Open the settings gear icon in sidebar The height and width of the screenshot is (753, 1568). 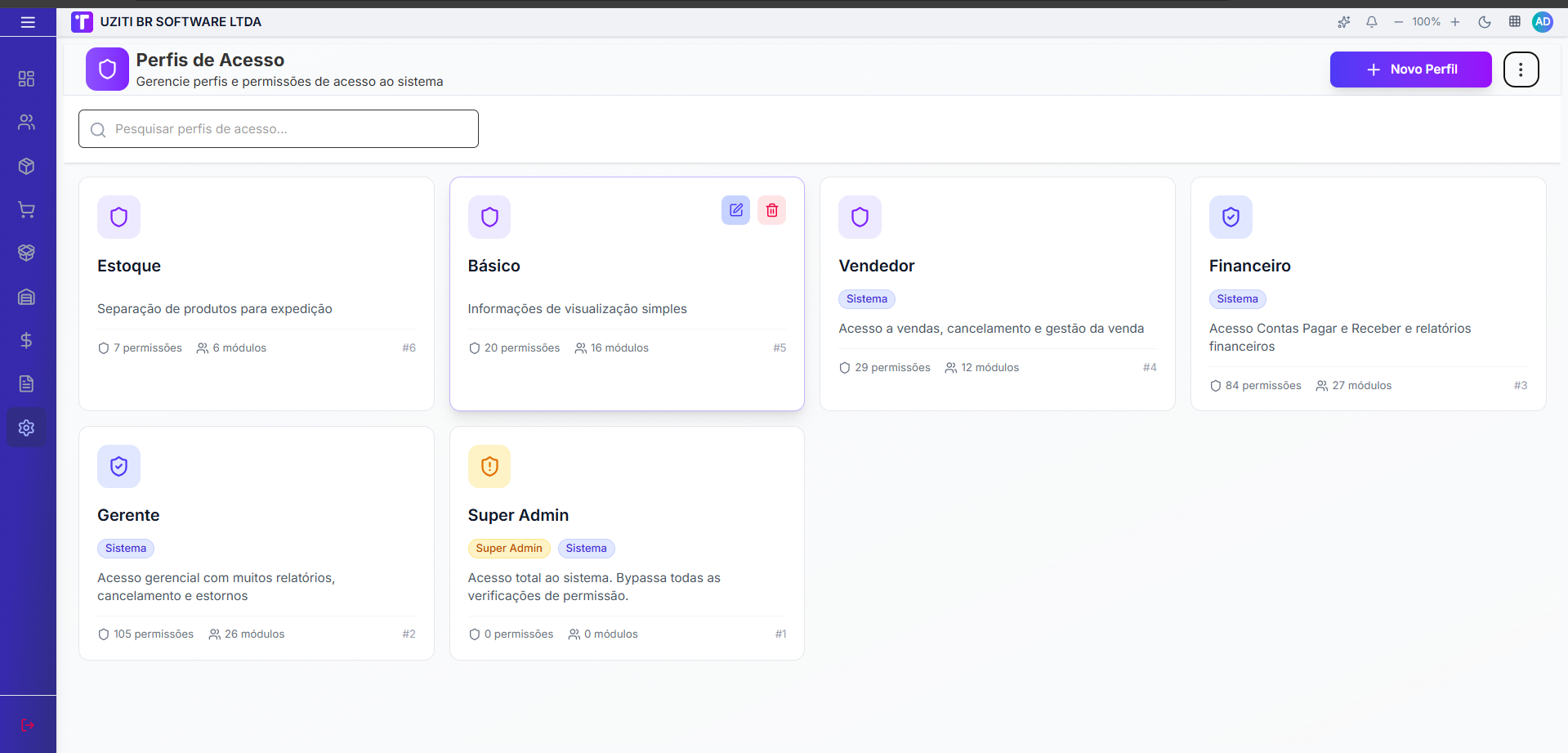(x=26, y=428)
